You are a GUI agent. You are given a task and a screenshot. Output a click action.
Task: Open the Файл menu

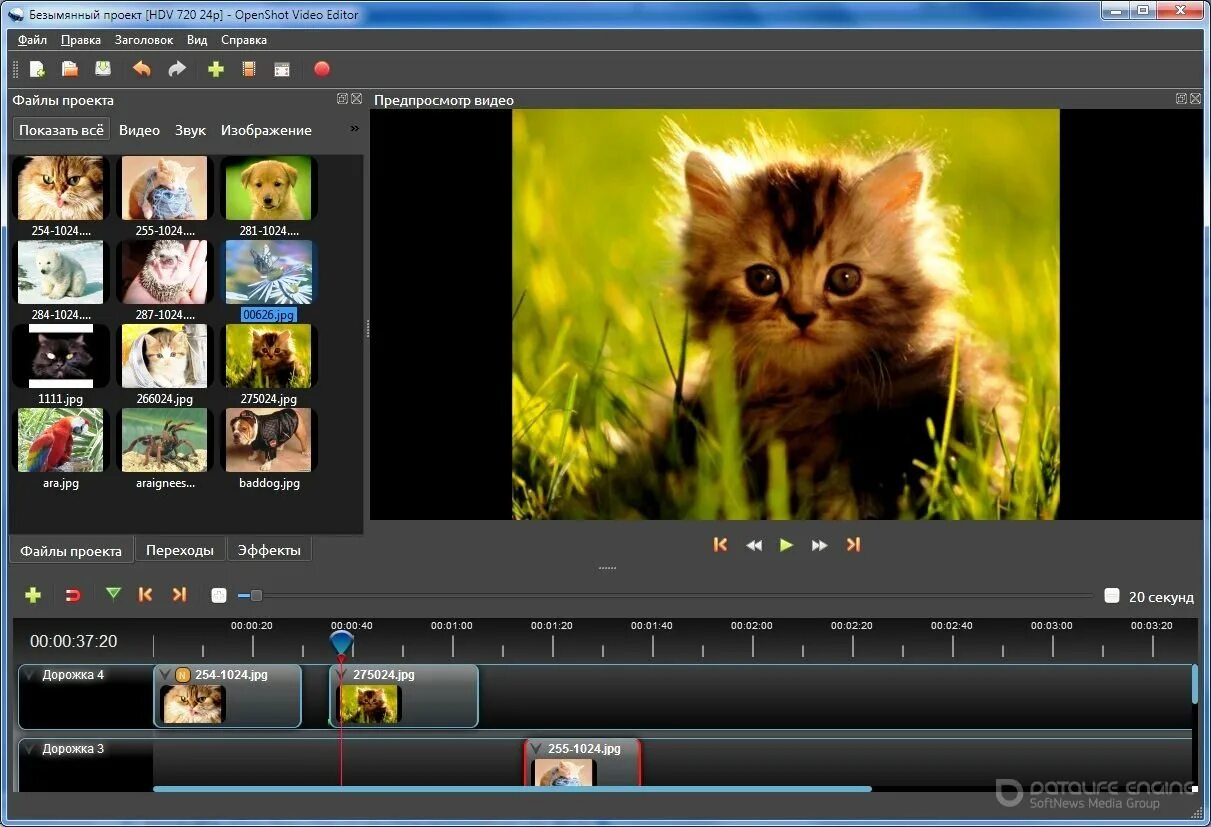click(32, 40)
